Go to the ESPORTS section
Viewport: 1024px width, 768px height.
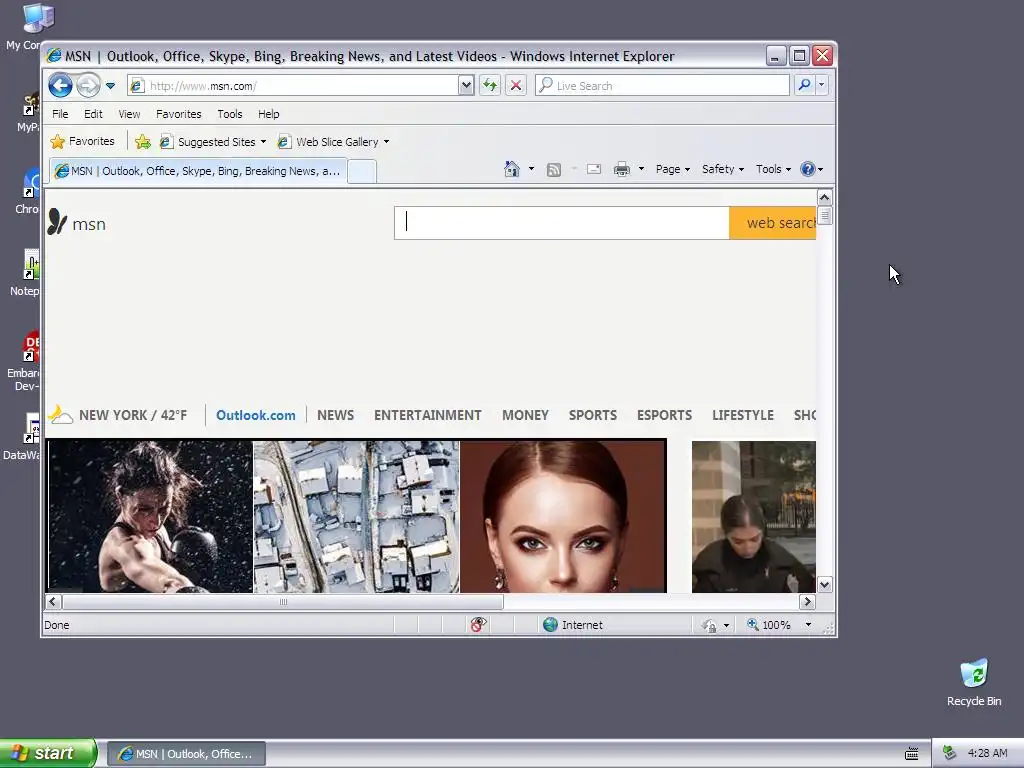(x=664, y=415)
